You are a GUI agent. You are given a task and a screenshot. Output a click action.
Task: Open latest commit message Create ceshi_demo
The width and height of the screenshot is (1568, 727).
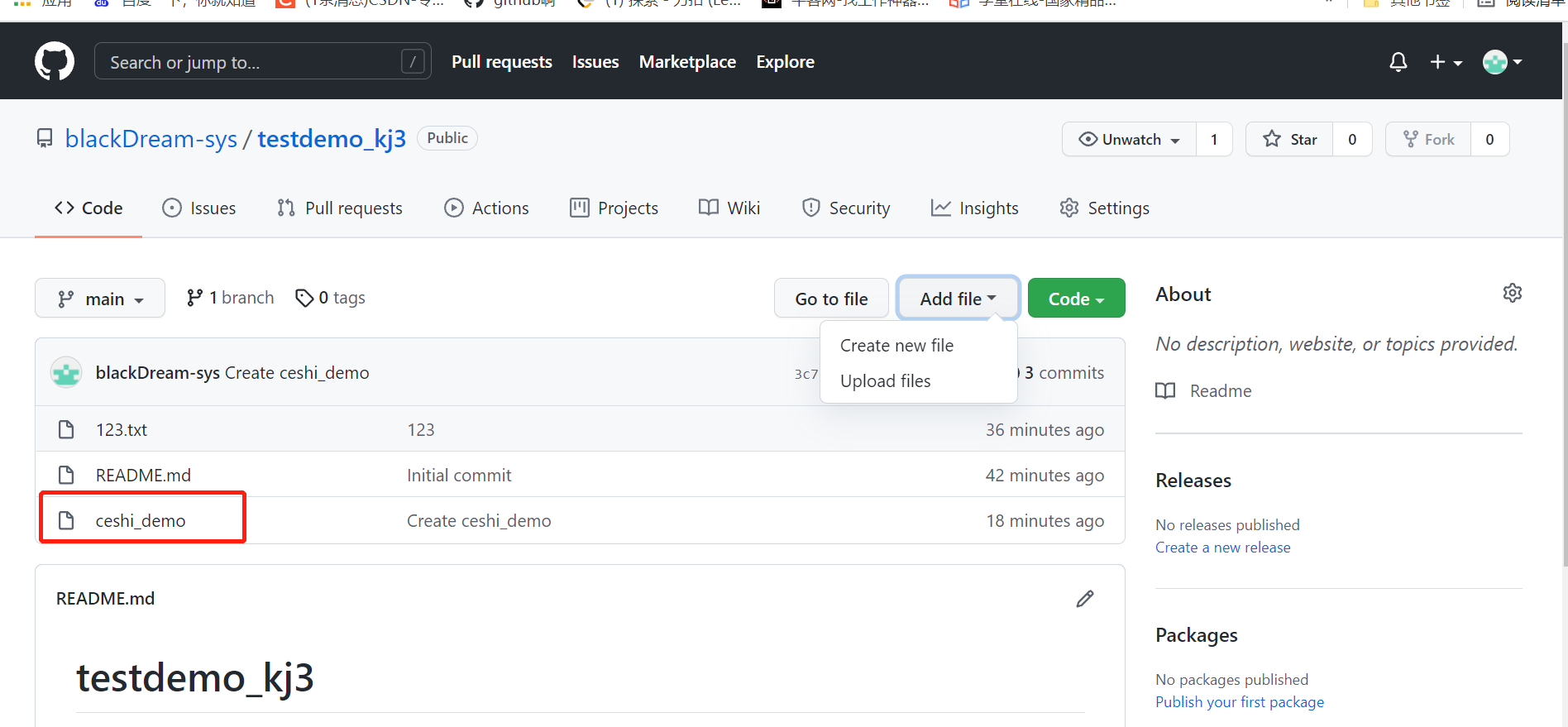(297, 373)
